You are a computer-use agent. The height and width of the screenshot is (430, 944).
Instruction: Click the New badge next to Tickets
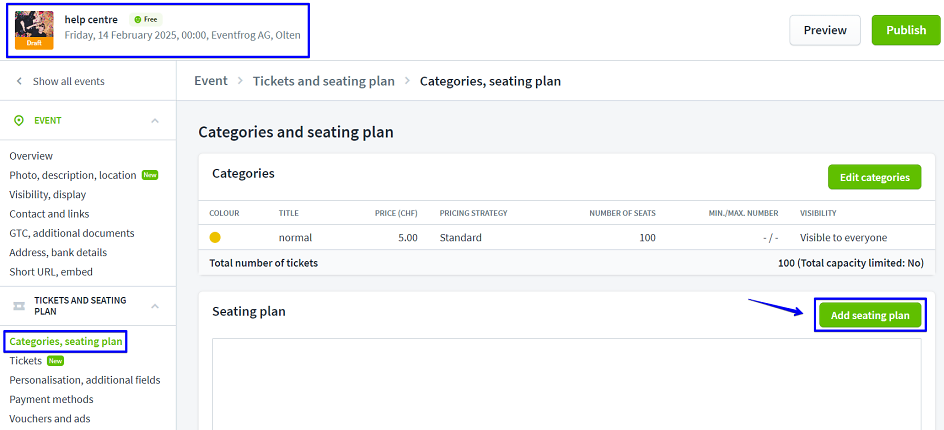pos(56,361)
